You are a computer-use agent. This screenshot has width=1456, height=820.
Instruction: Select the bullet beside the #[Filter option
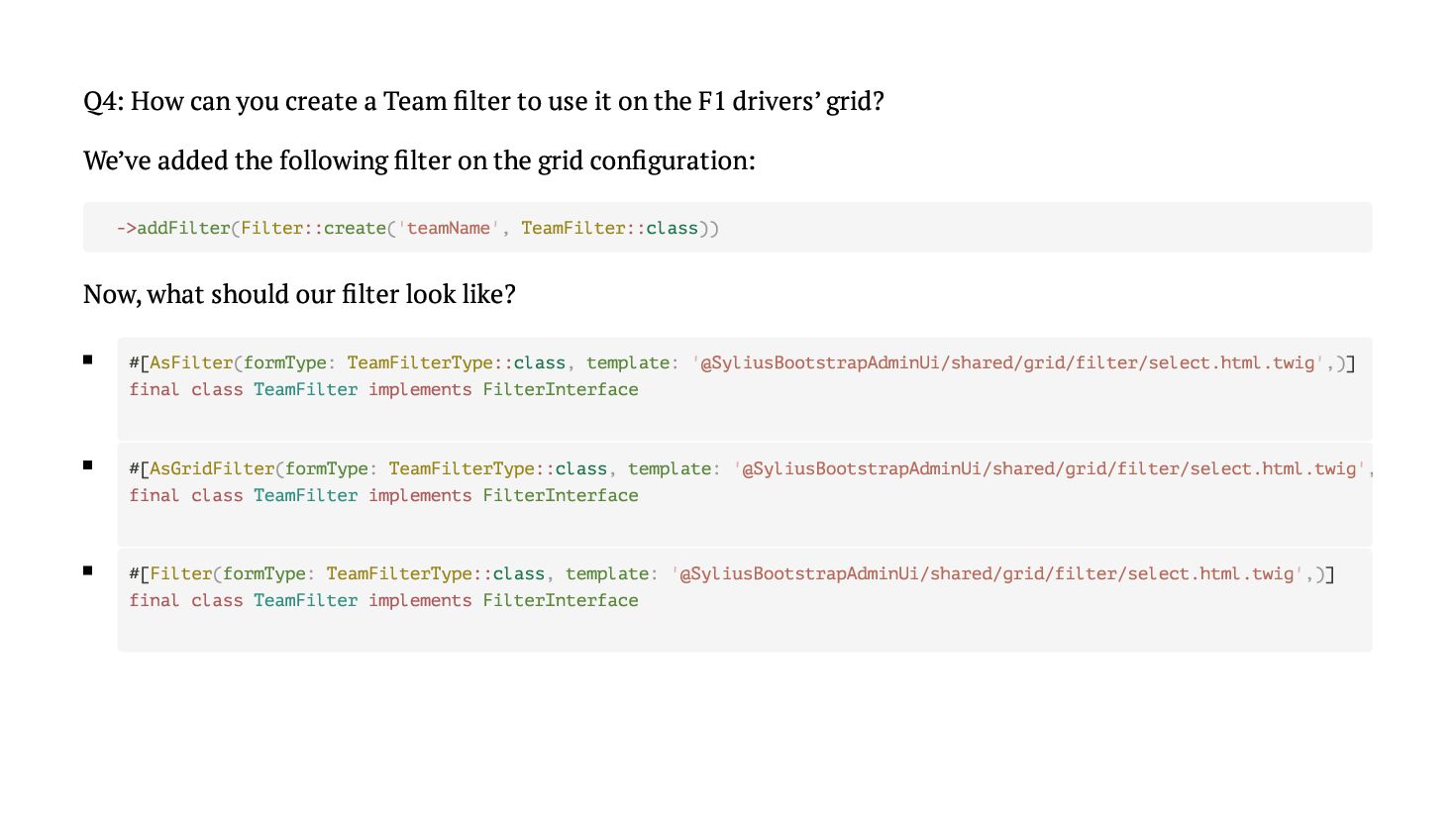pyautogui.click(x=88, y=570)
